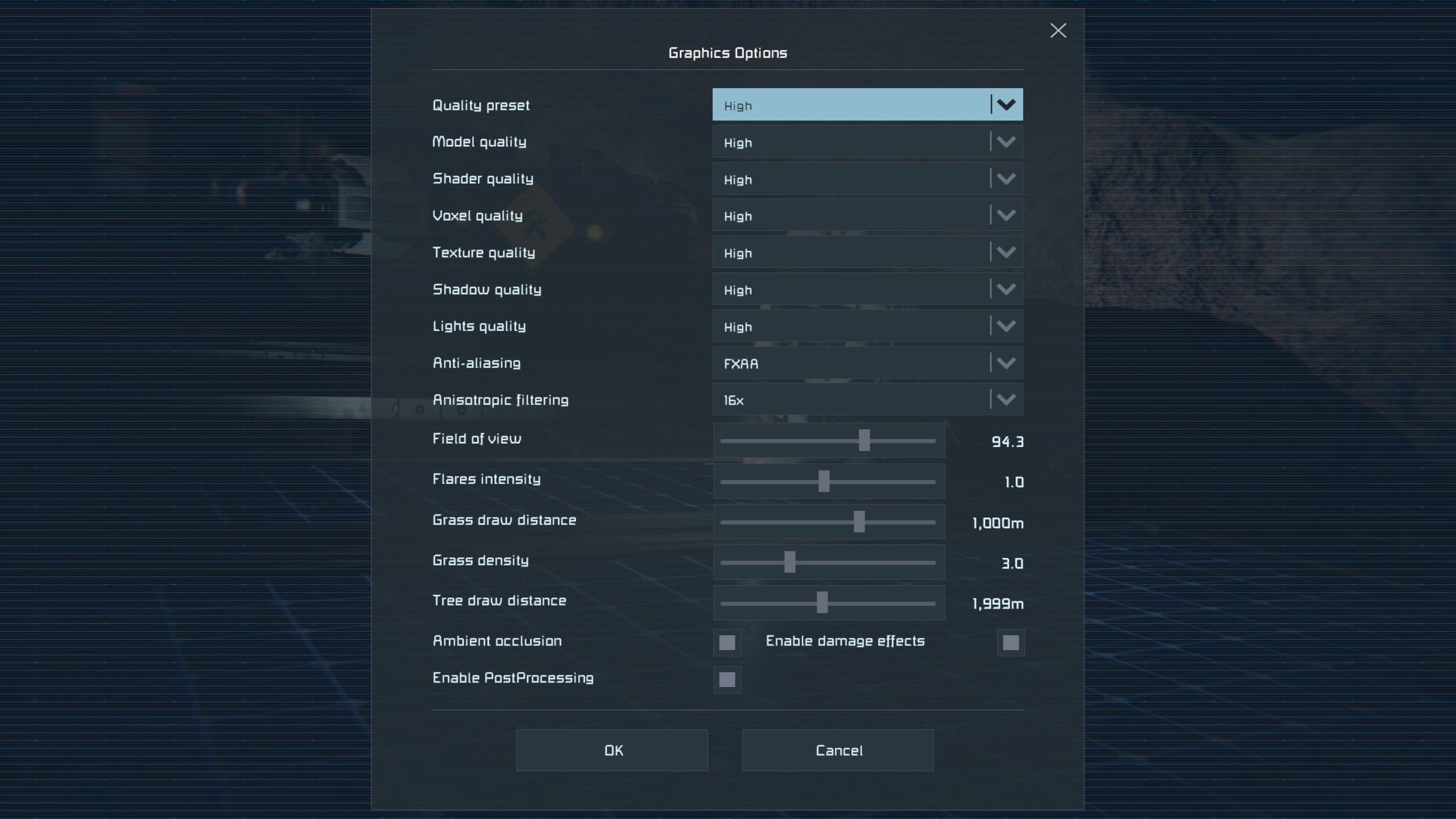This screenshot has width=1456, height=819.
Task: Expand Anisotropic filtering 16x dropdown
Action: point(867,400)
